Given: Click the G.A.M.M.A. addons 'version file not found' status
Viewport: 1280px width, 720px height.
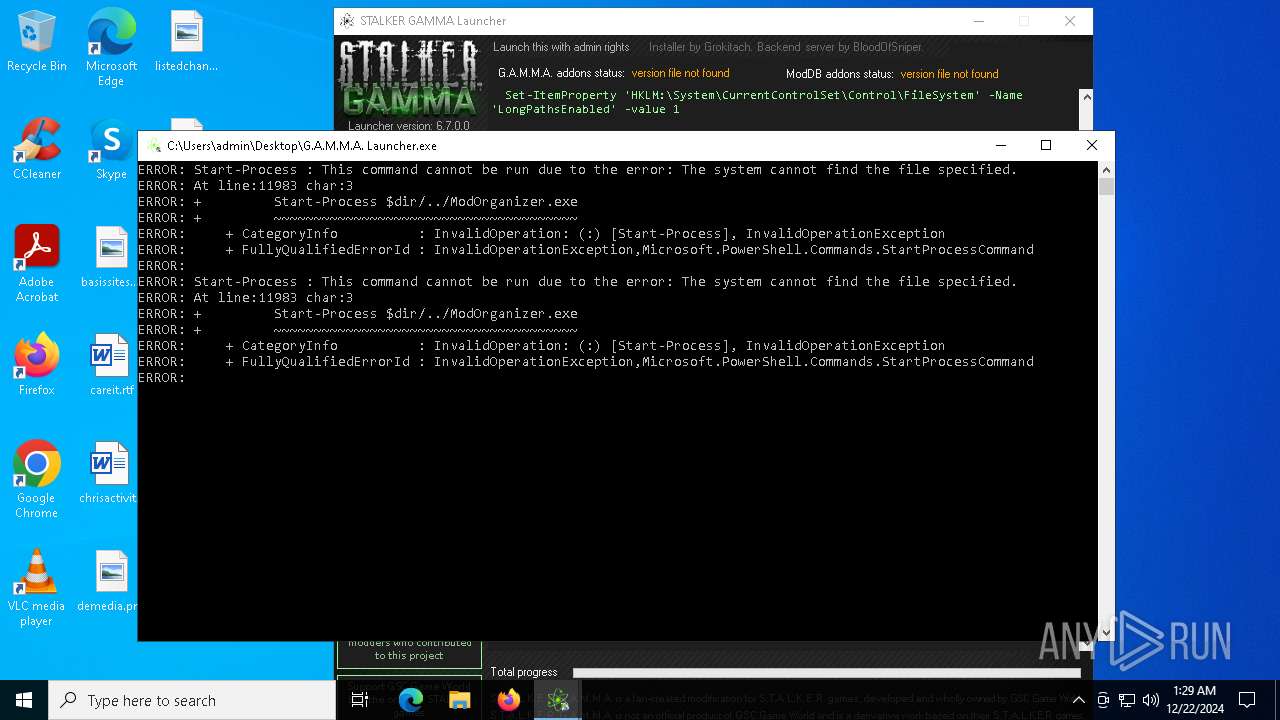Looking at the screenshot, I should tap(680, 73).
